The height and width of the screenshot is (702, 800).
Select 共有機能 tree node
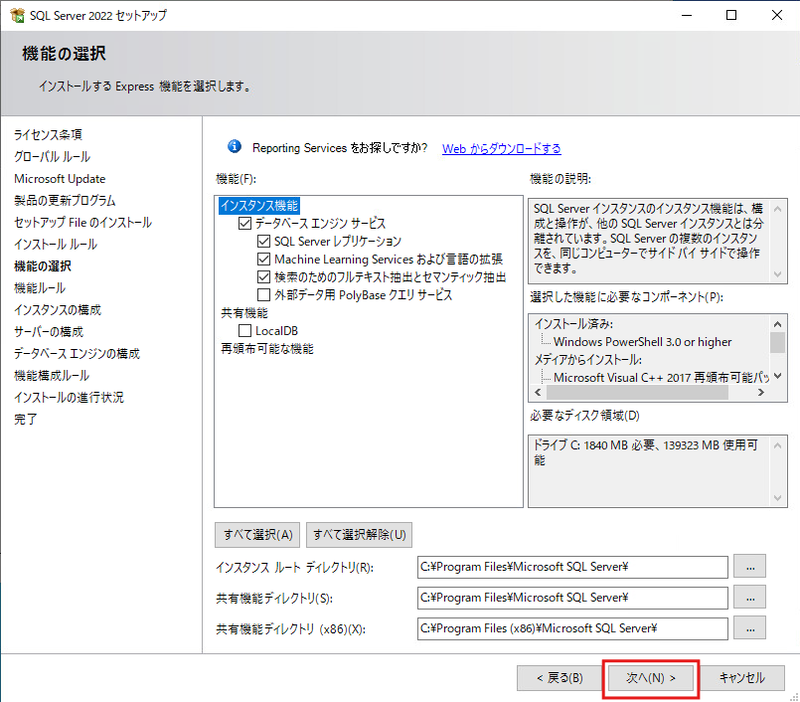[x=244, y=313]
